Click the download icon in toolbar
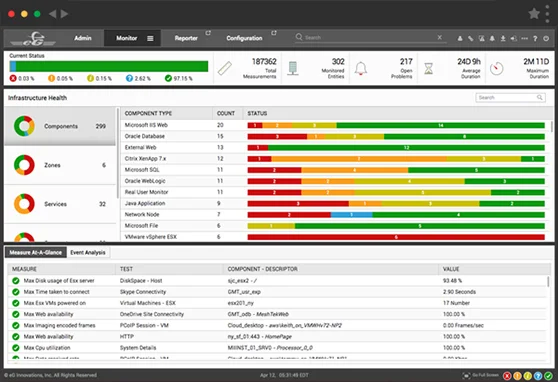Screen dimensions: 558x382 click(x=503, y=38)
